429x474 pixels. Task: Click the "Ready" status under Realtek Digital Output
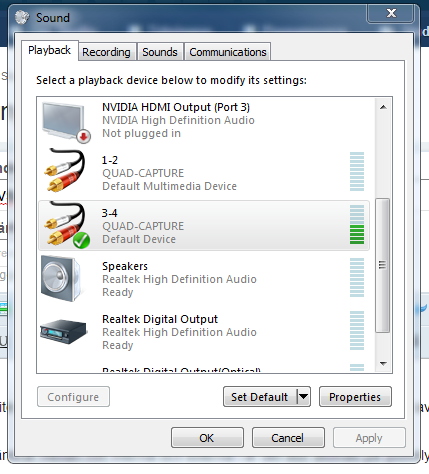click(x=118, y=345)
